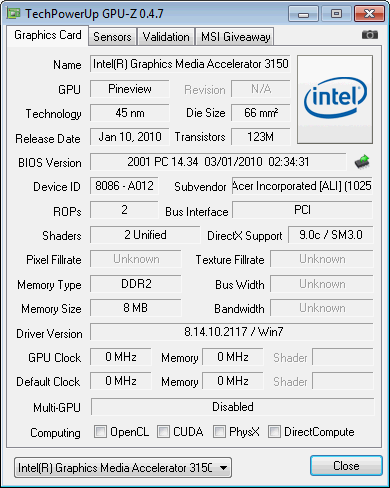Click the BIOS Version label
Screen dimensions: 390x488
coord(50,163)
